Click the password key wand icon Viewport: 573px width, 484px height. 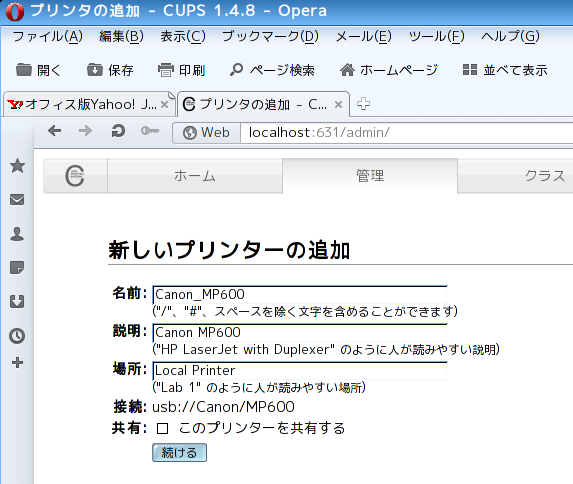pos(150,131)
